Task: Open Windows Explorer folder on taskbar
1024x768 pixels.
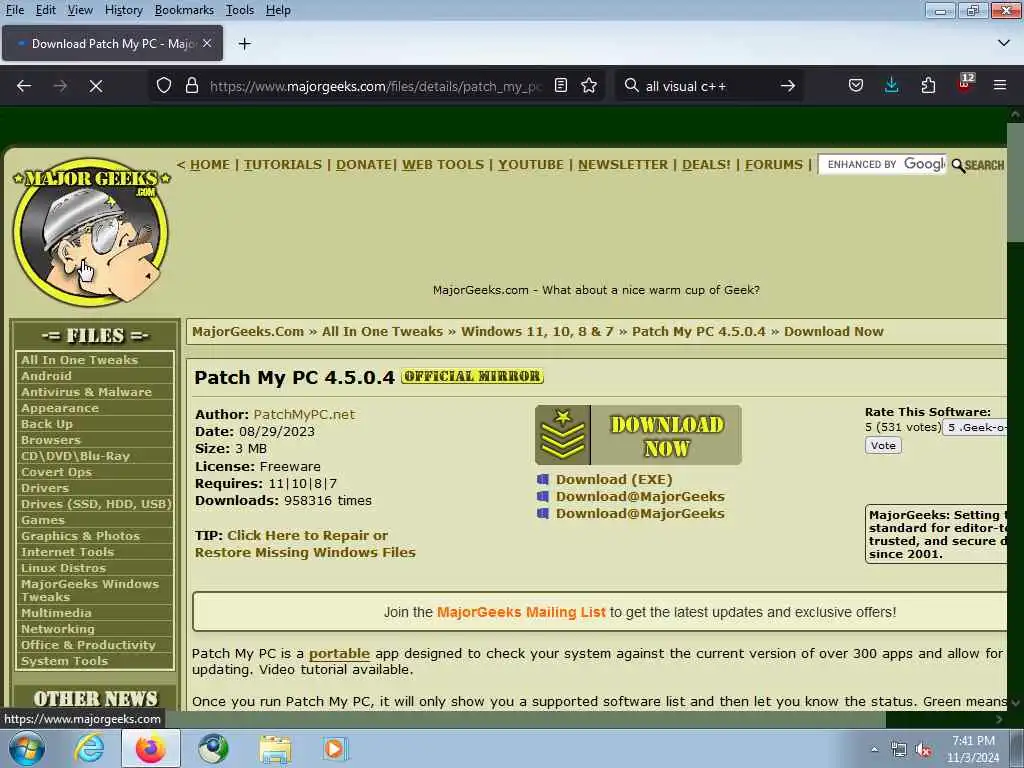Action: [275, 748]
